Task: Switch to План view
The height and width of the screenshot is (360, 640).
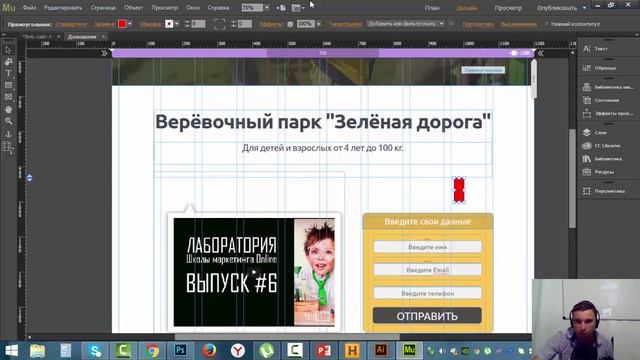Action: click(x=432, y=8)
